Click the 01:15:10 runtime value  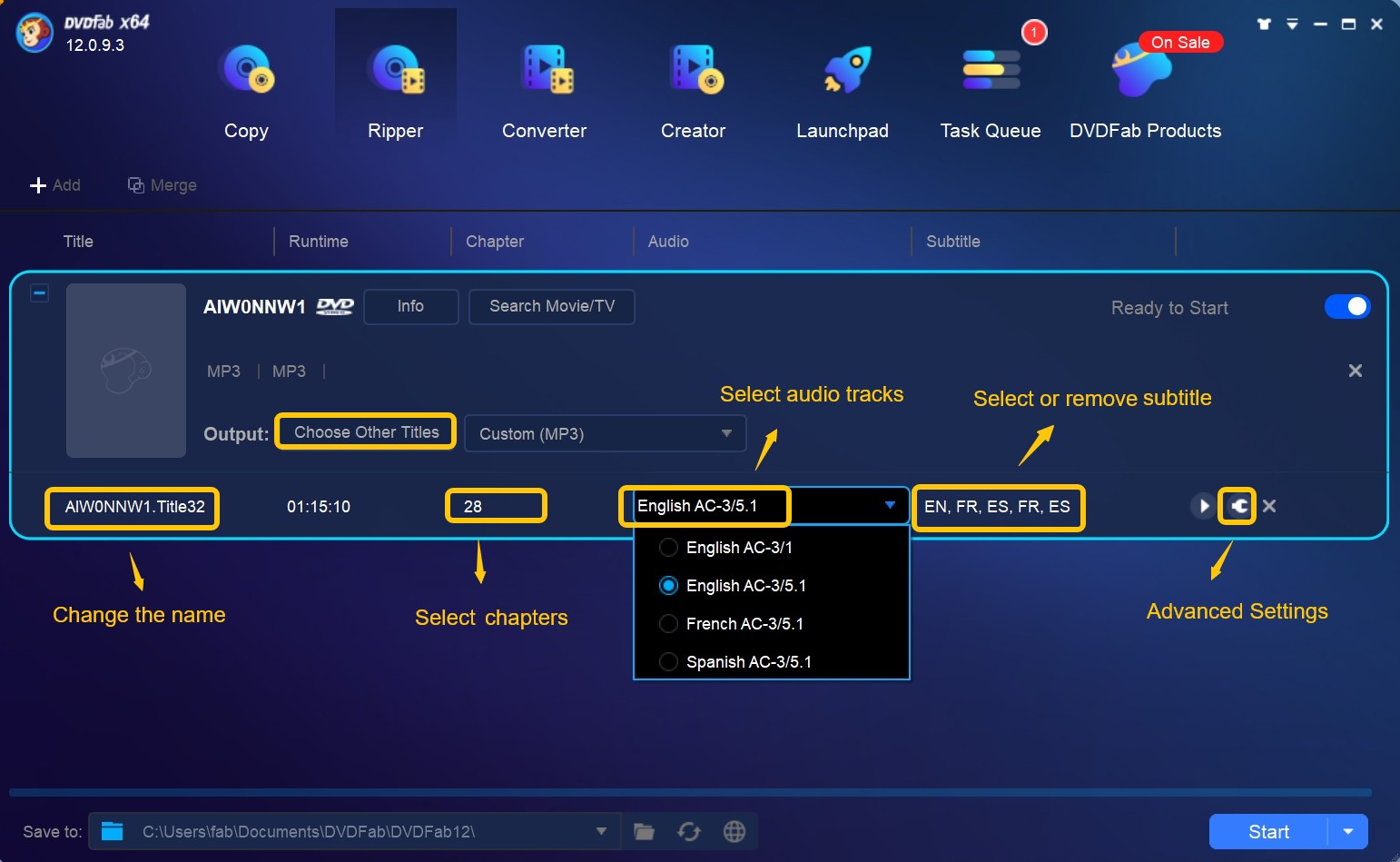319,507
